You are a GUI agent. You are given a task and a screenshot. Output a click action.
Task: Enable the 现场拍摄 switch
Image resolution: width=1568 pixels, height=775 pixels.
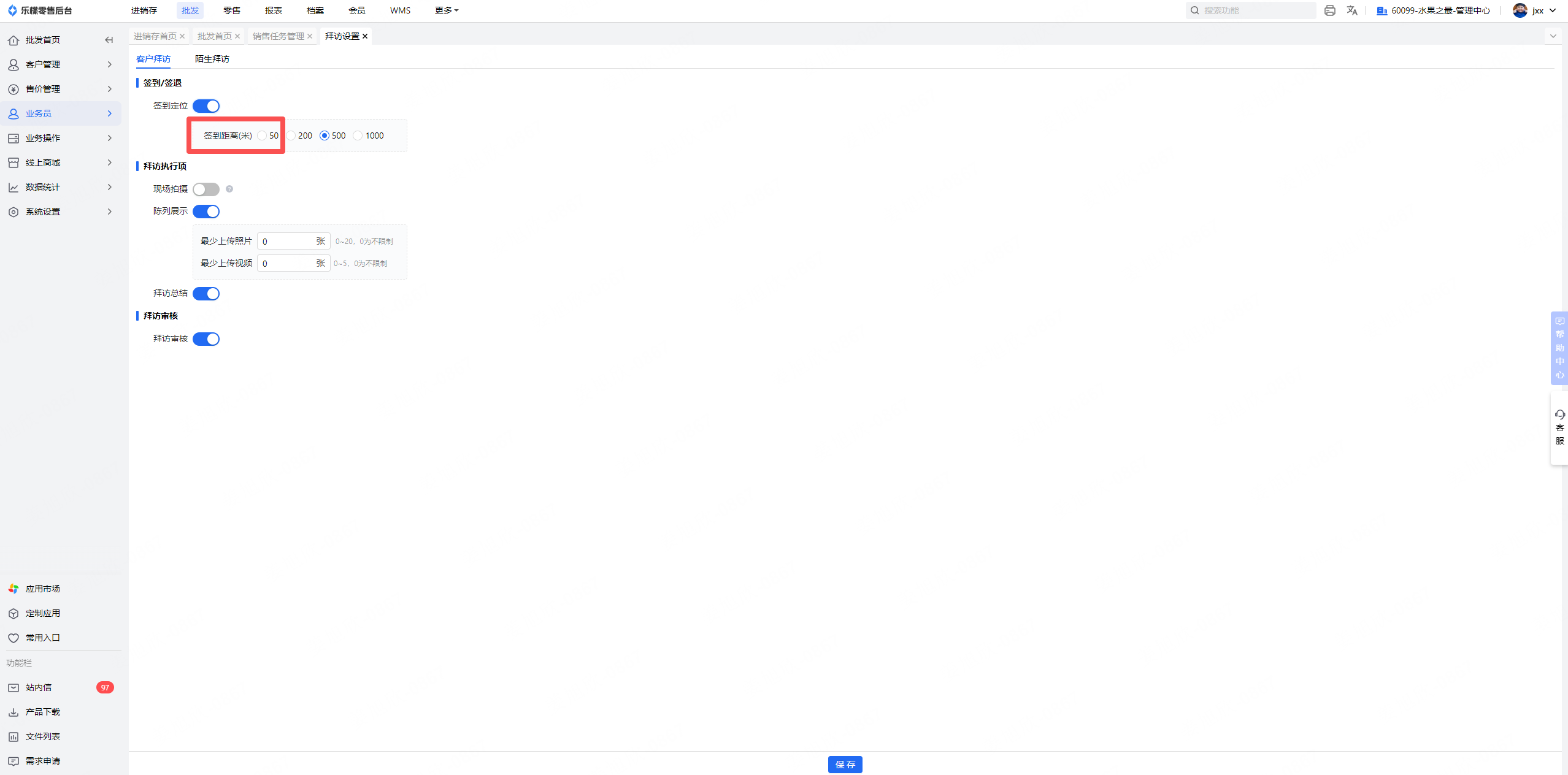point(206,189)
